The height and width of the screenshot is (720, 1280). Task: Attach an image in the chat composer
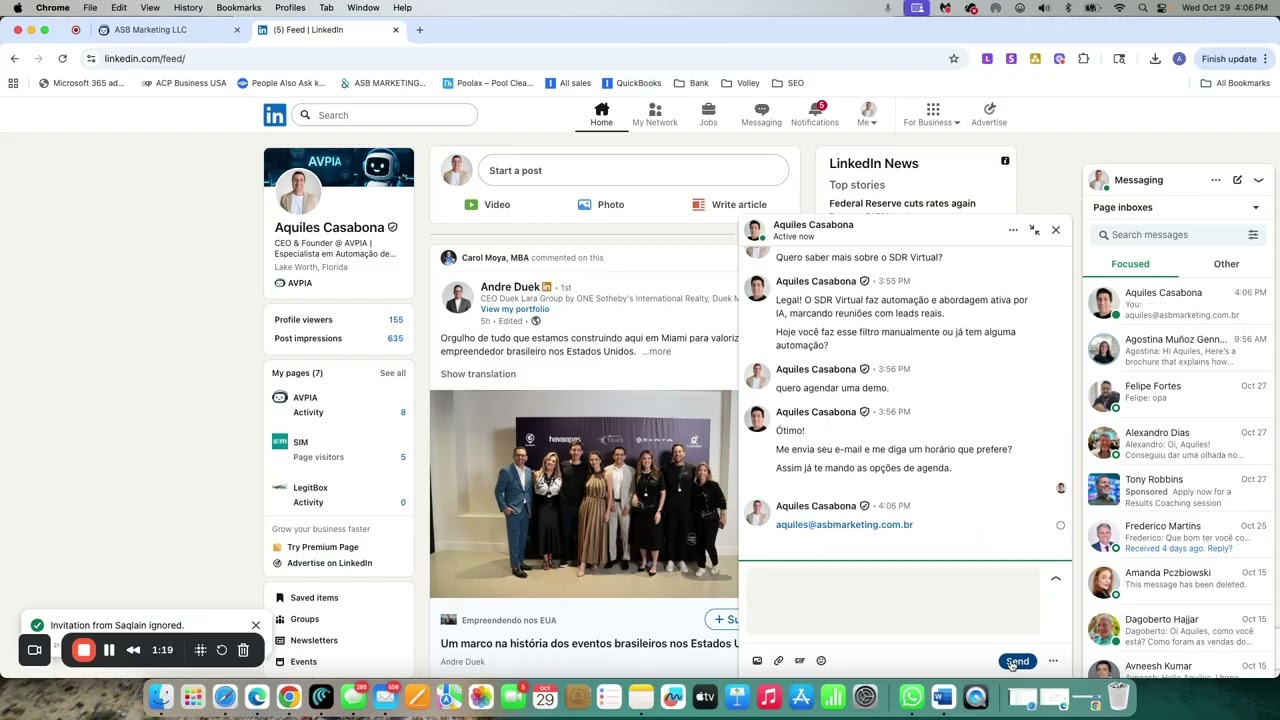coord(757,661)
